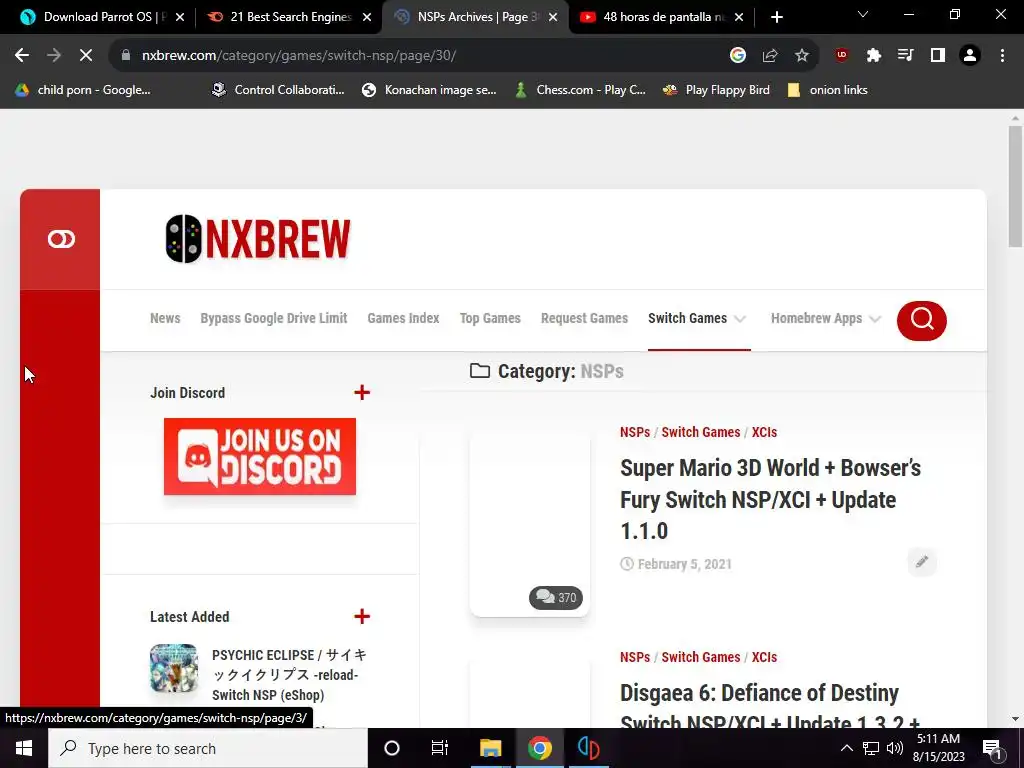Screen dimensions: 1024x768
Task: Open the PSYCHIC ECLIPSE -reload- Switch NSP link
Action: 289,675
